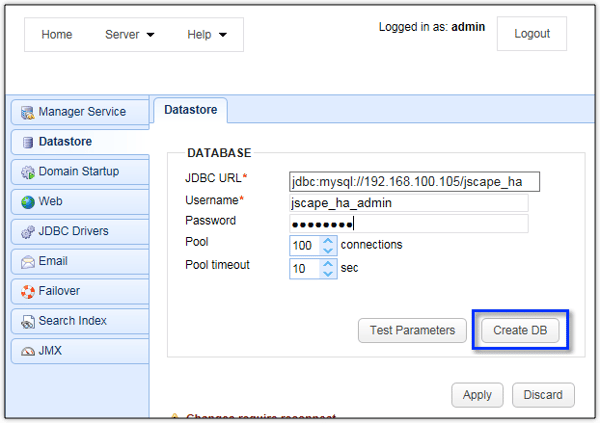
Task: Click into the JDBC URL field
Action: tap(414, 181)
